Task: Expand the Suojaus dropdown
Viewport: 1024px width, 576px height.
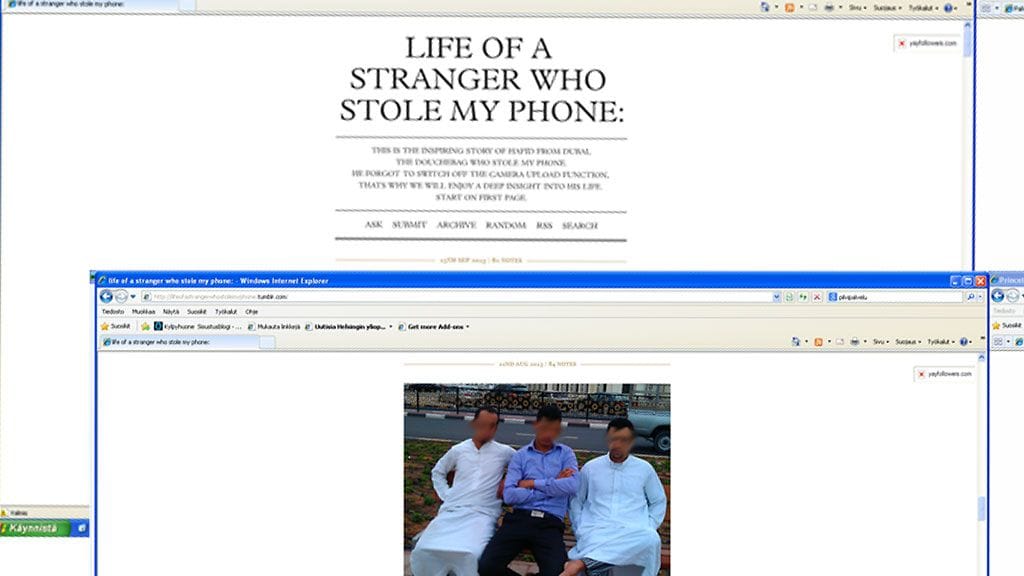Action: [907, 342]
